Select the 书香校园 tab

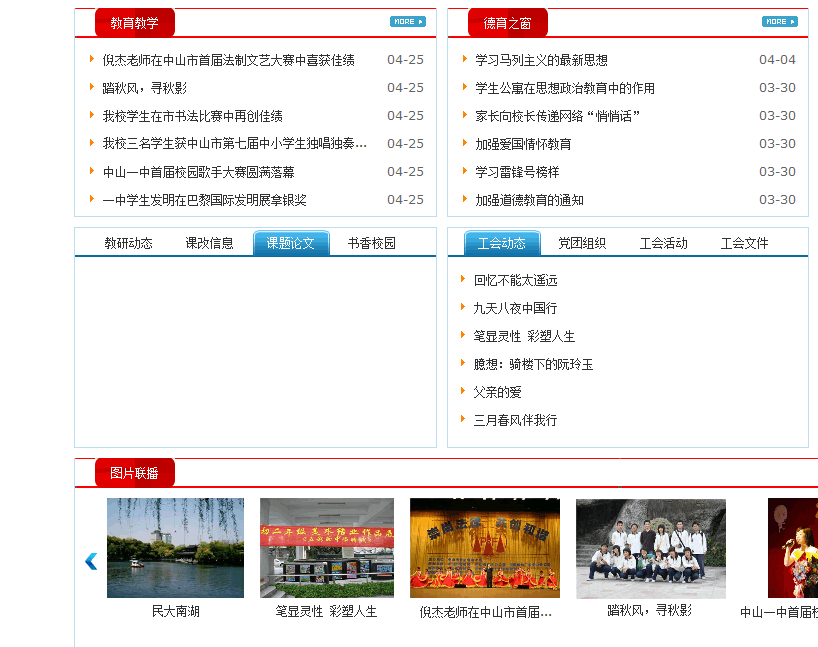[x=371, y=243]
